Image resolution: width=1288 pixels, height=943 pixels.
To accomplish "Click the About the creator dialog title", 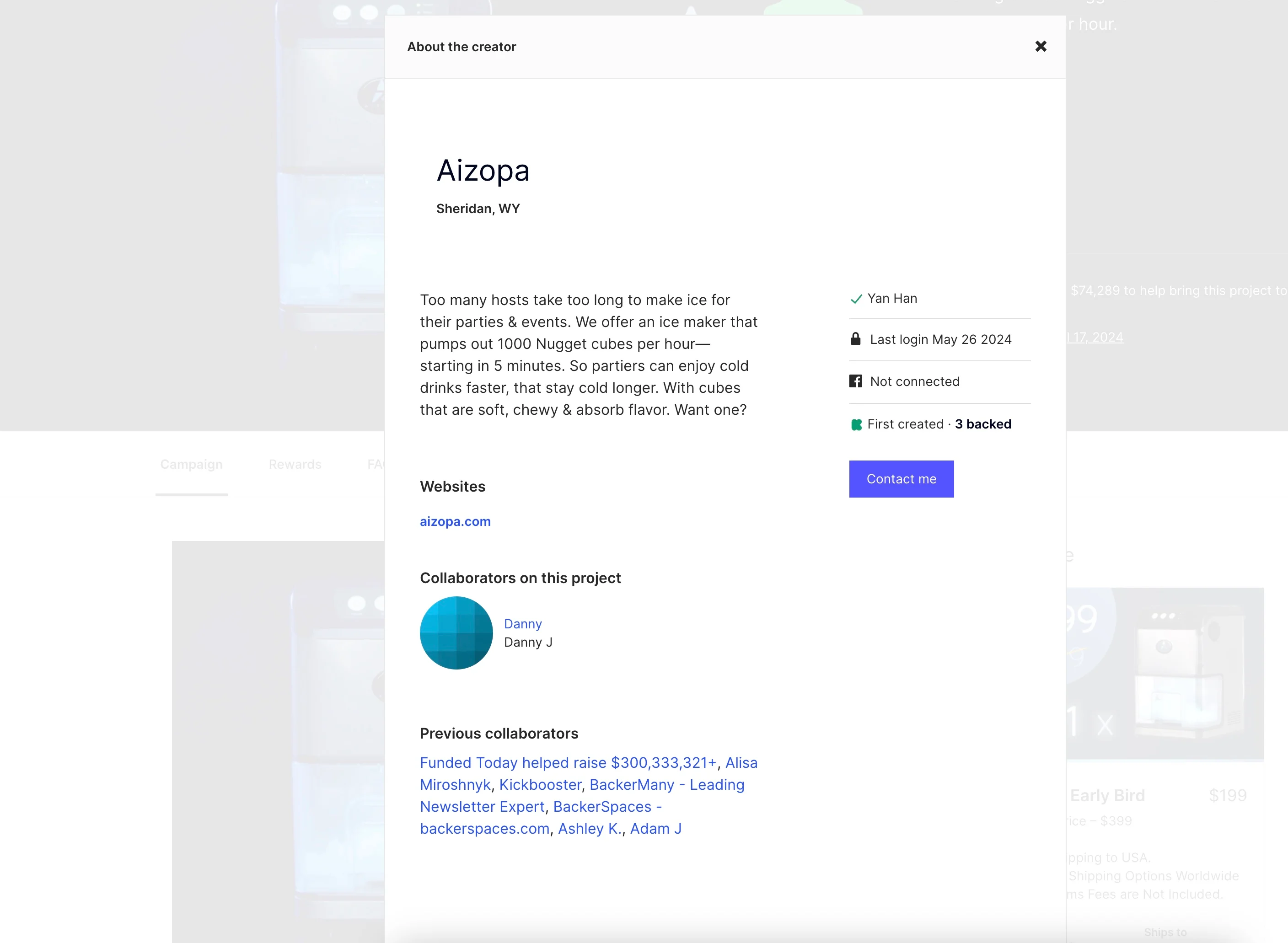I will pos(462,47).
